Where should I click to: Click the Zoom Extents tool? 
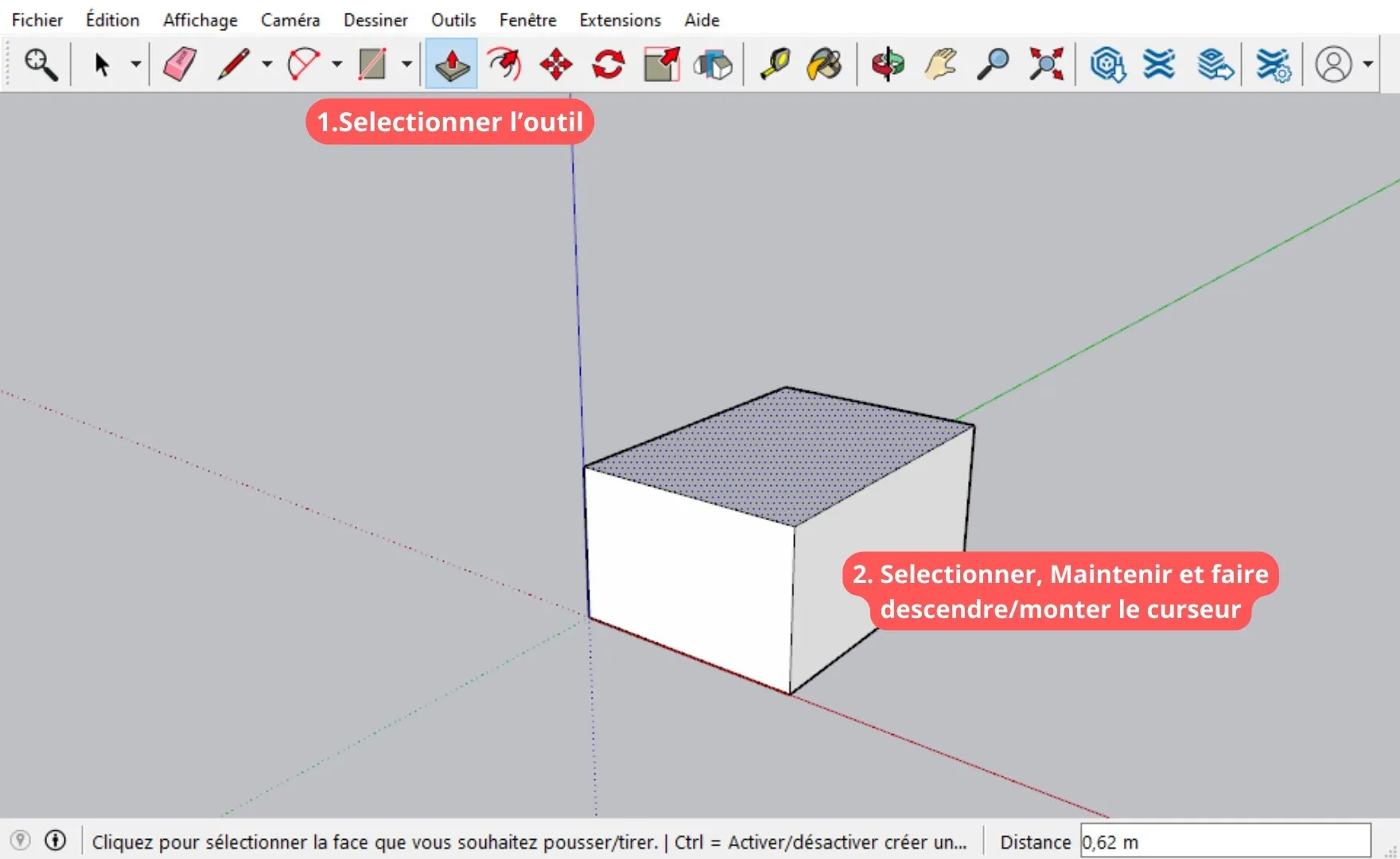pyautogui.click(x=1046, y=64)
